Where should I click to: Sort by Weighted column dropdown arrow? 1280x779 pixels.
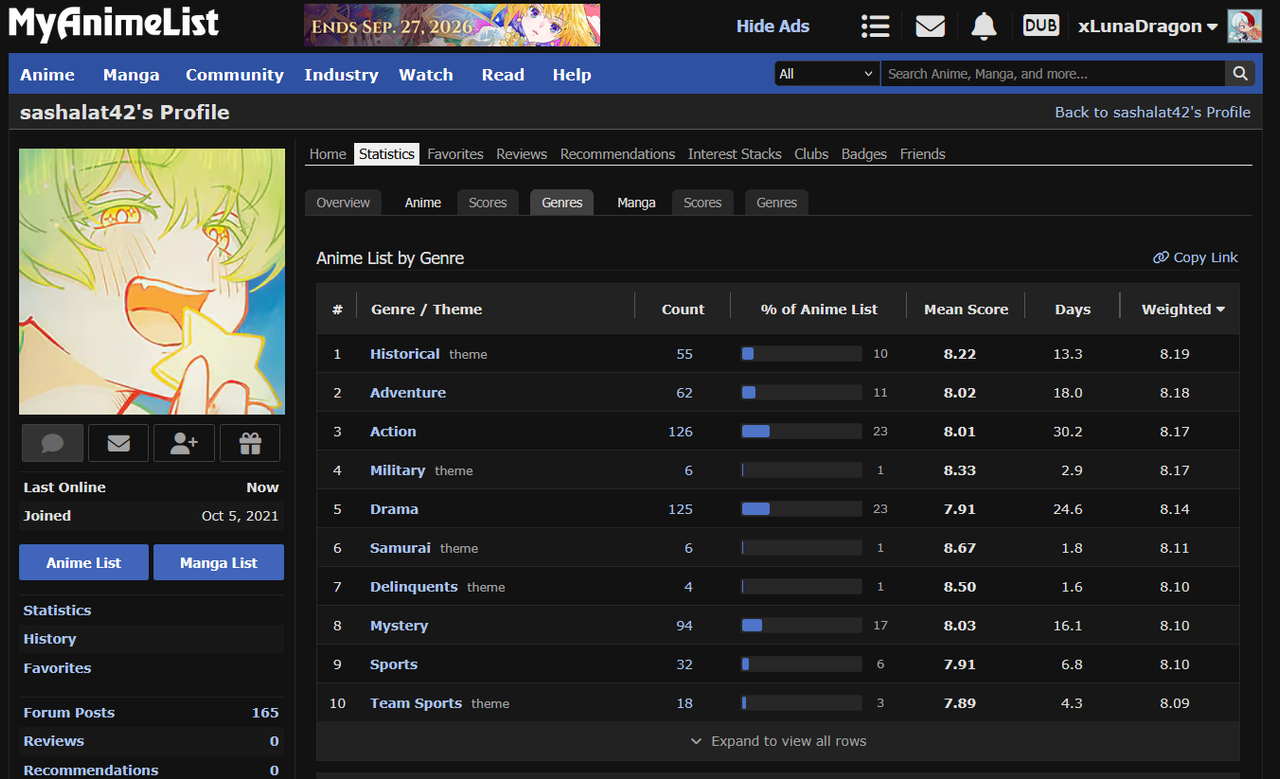tap(1221, 310)
